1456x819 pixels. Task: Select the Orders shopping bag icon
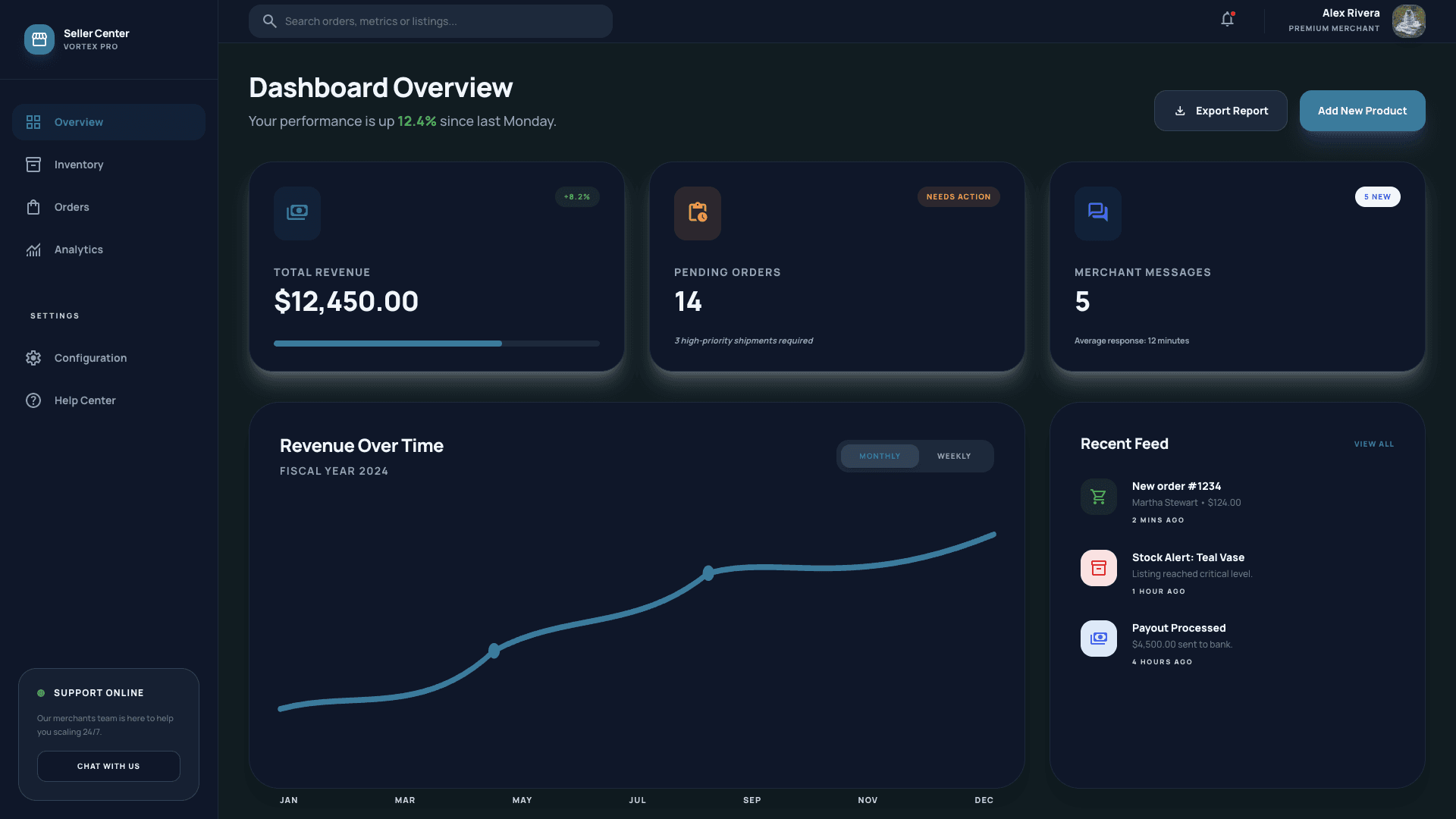(33, 206)
